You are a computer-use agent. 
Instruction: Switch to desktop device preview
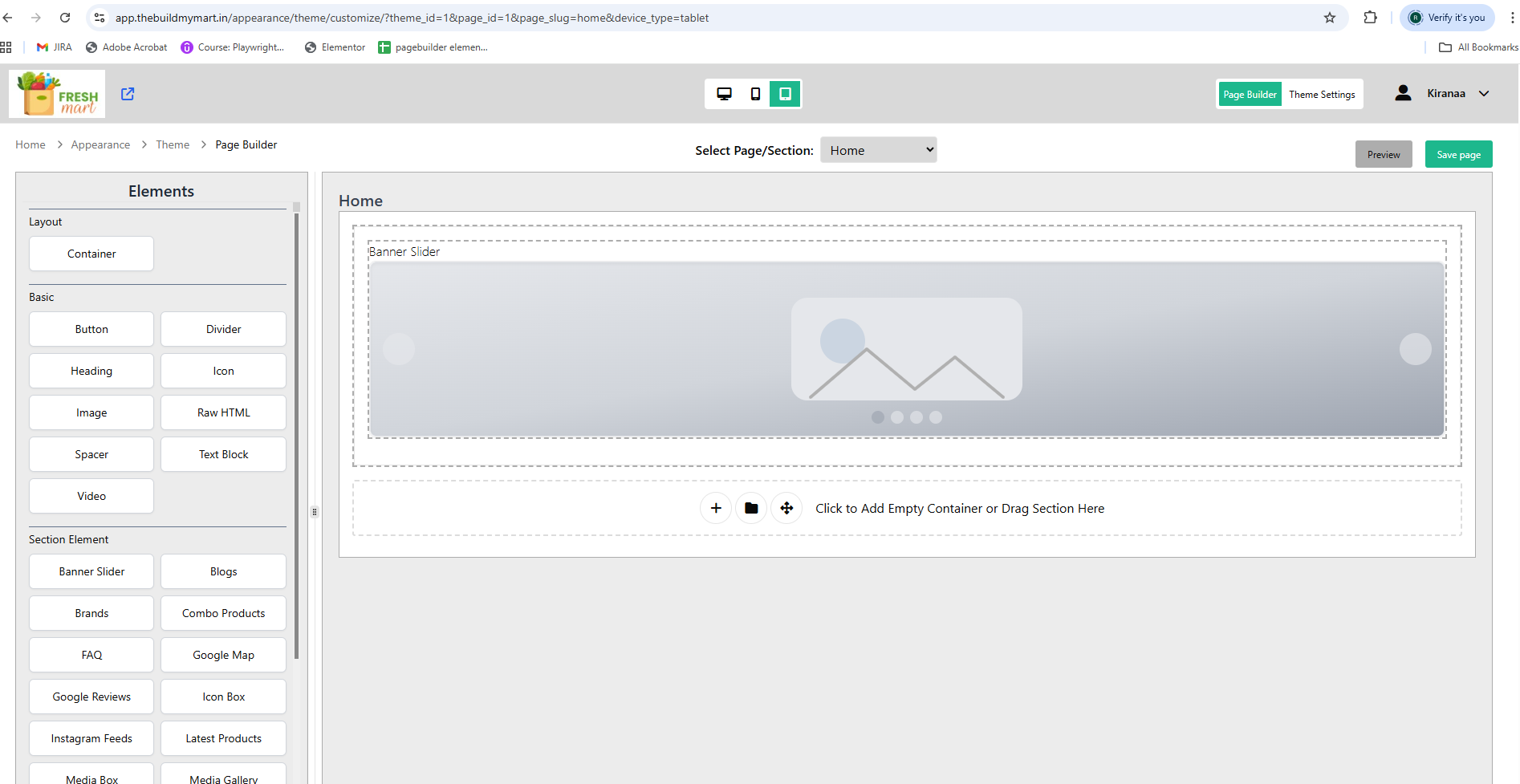click(724, 94)
